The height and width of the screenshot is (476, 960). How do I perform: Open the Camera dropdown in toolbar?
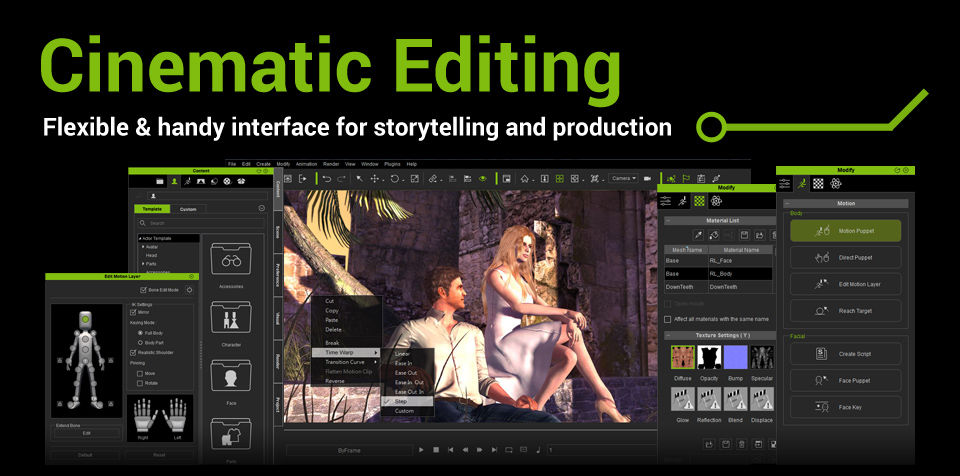click(x=623, y=178)
